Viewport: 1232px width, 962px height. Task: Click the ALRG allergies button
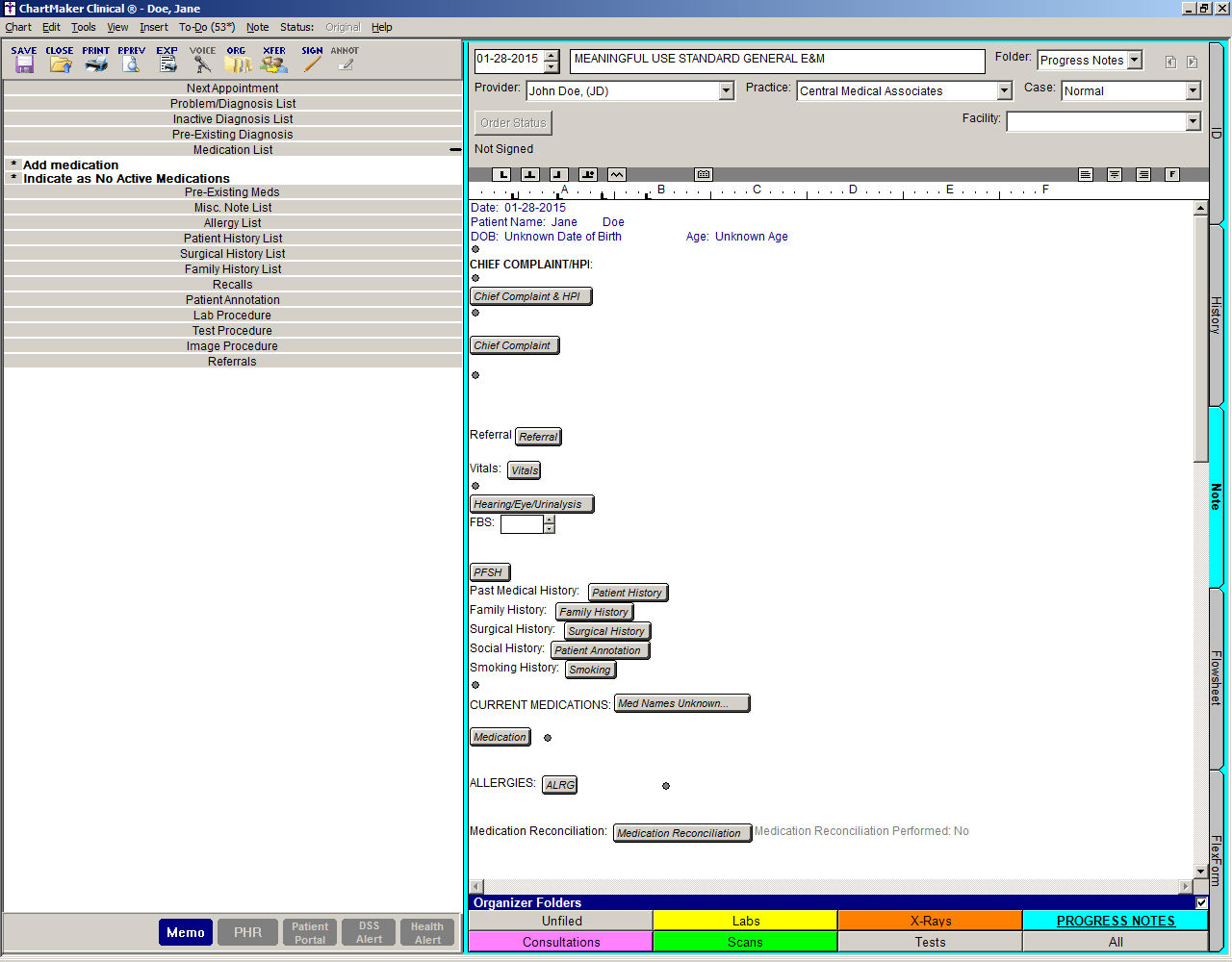pos(559,785)
